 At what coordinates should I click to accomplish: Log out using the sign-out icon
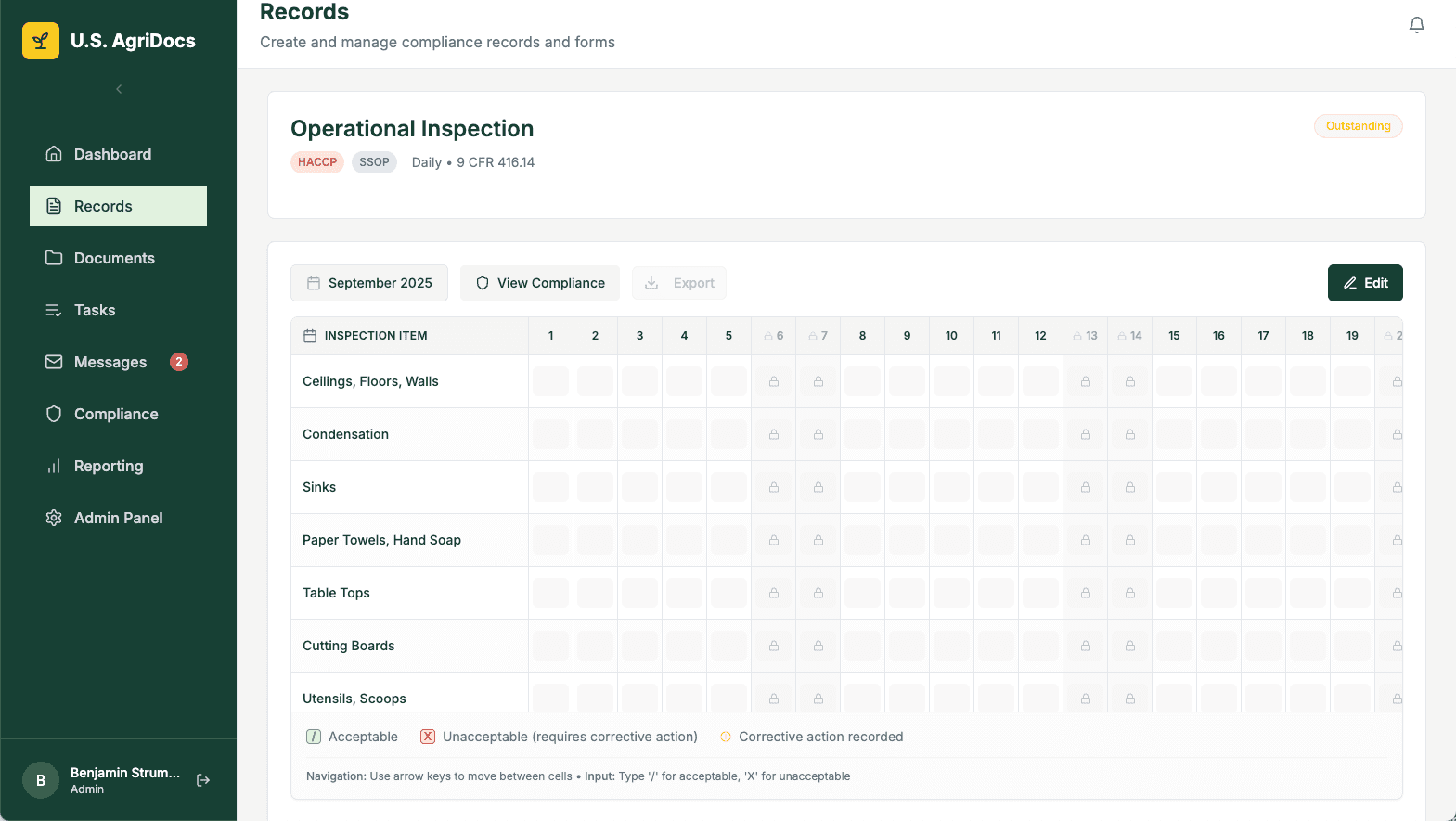pyautogui.click(x=203, y=780)
